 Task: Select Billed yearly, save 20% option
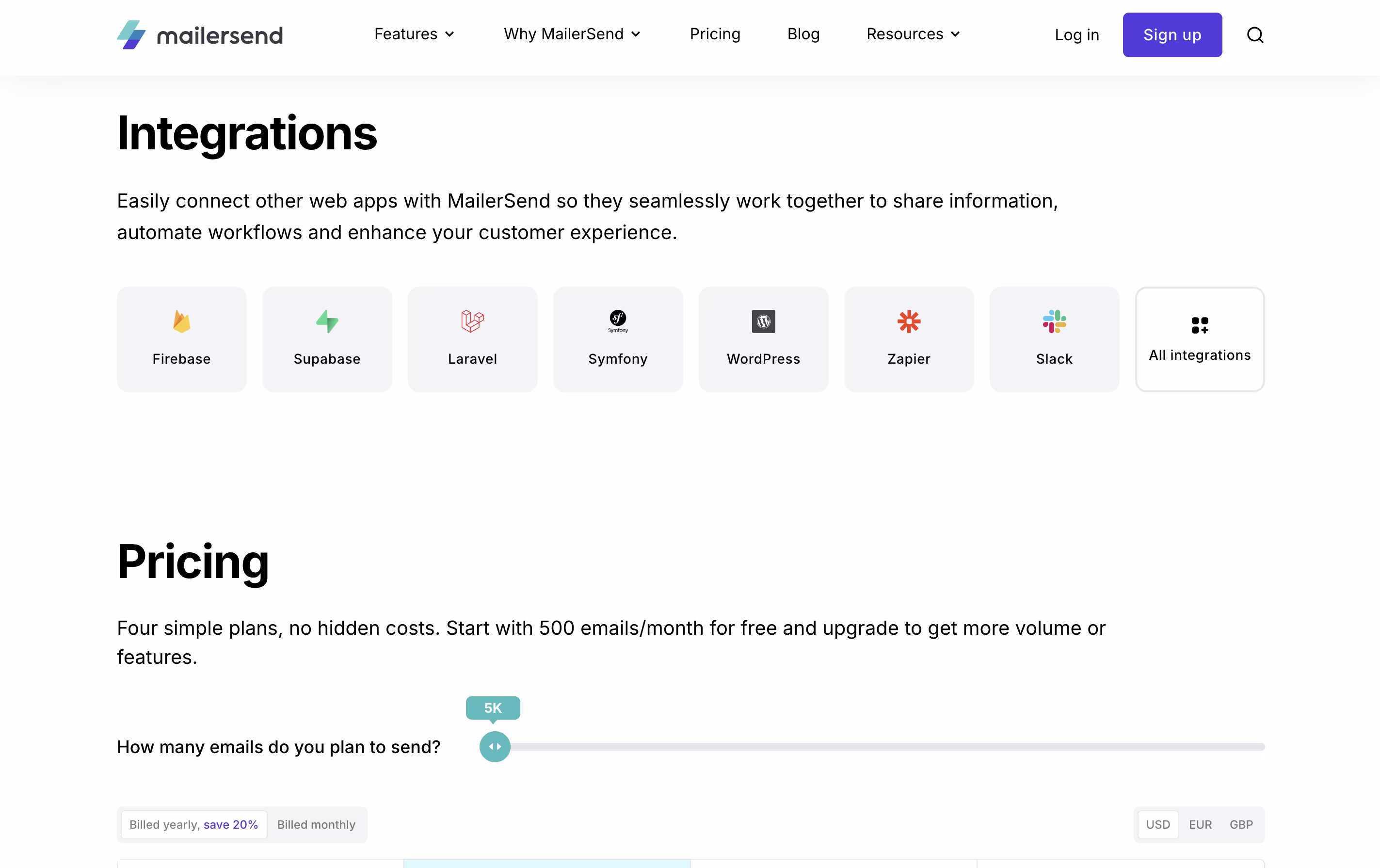click(193, 824)
